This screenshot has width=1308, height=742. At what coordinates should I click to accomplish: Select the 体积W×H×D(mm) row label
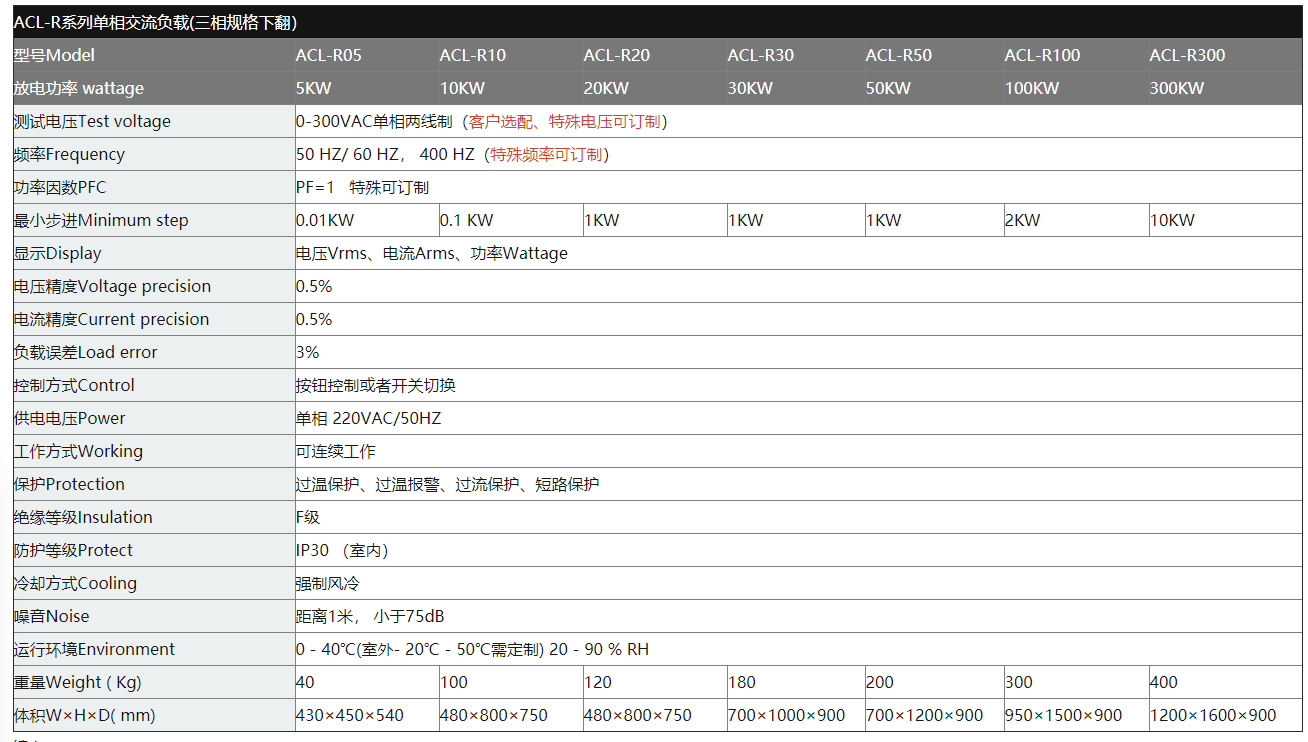click(85, 715)
